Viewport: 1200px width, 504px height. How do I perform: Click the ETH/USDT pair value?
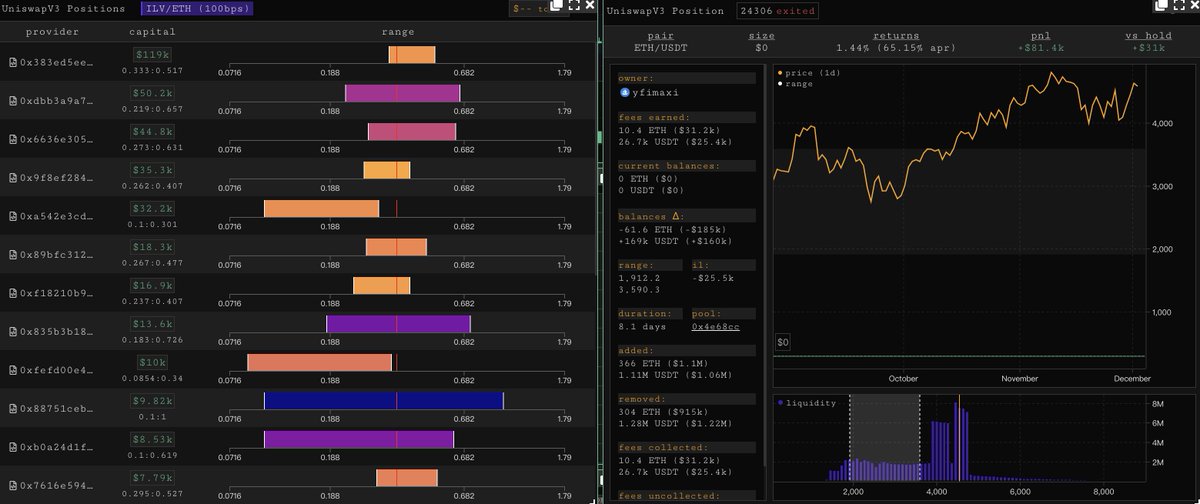point(661,47)
